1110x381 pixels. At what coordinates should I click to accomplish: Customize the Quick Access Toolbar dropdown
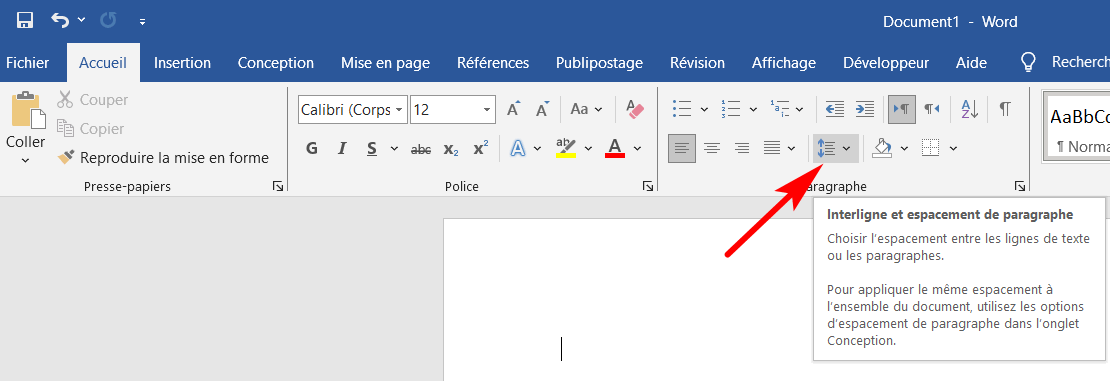[x=142, y=22]
